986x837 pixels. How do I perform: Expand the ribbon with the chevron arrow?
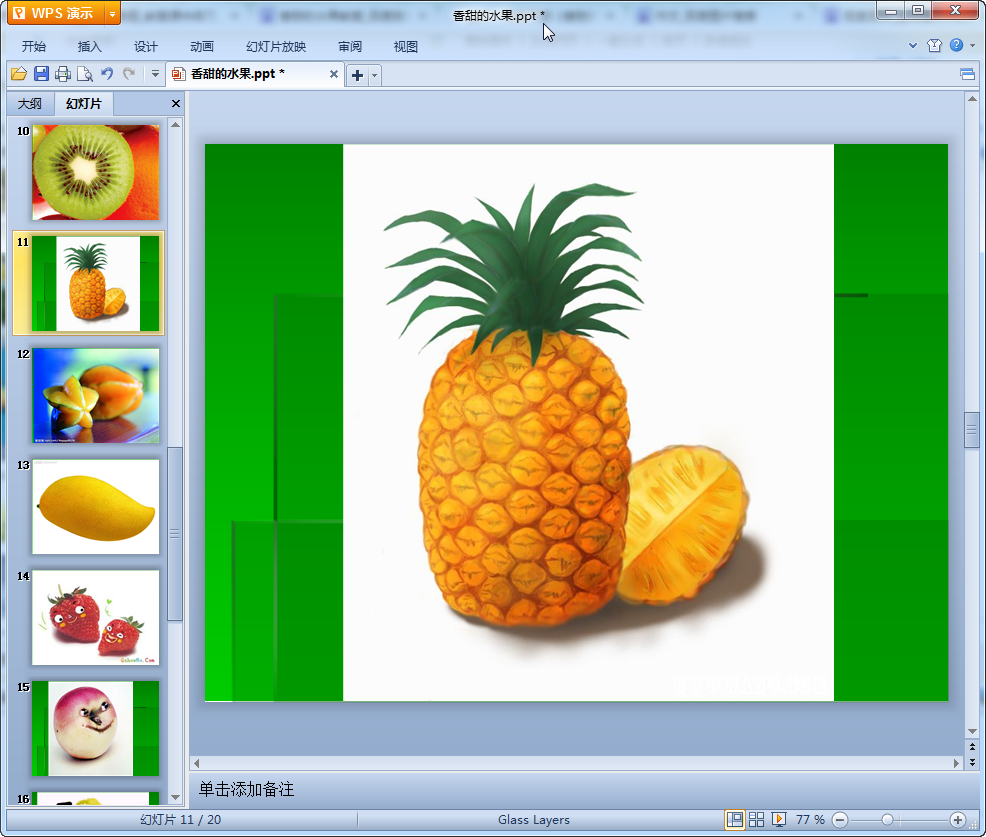(913, 45)
